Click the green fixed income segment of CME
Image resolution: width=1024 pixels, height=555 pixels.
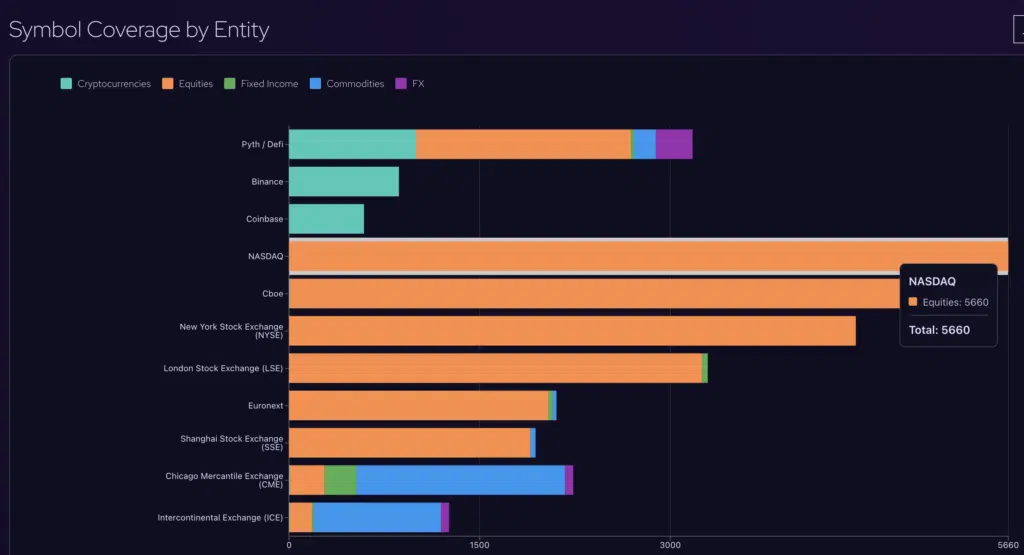pyautogui.click(x=340, y=480)
